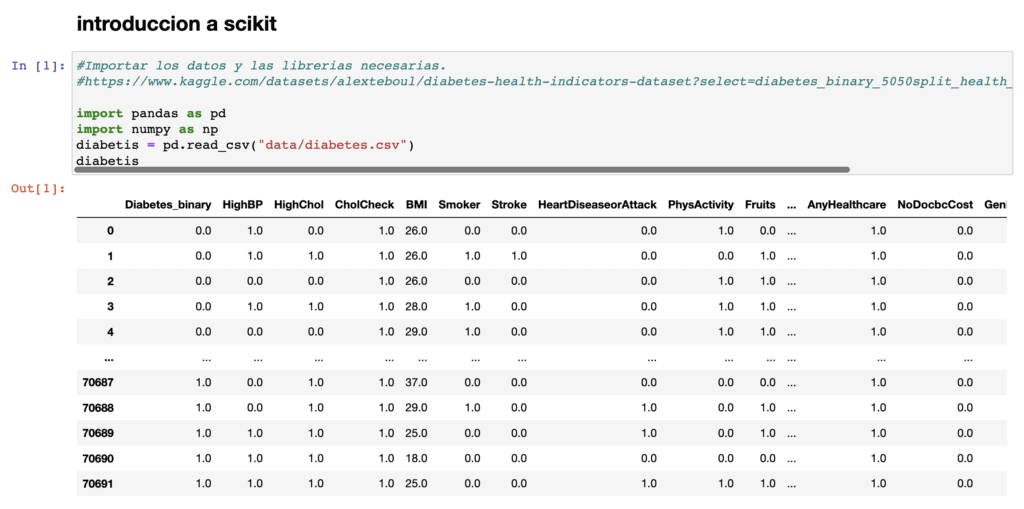Click the In [1] cell prompt
This screenshot has width=1024, height=509.
pos(39,66)
